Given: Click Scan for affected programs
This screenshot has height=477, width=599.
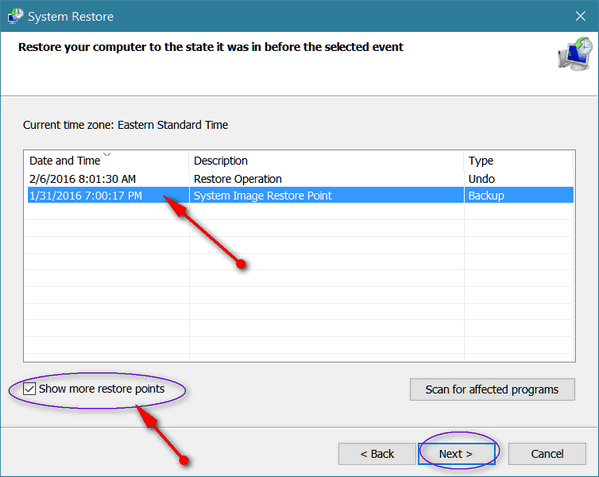Looking at the screenshot, I should pyautogui.click(x=492, y=390).
